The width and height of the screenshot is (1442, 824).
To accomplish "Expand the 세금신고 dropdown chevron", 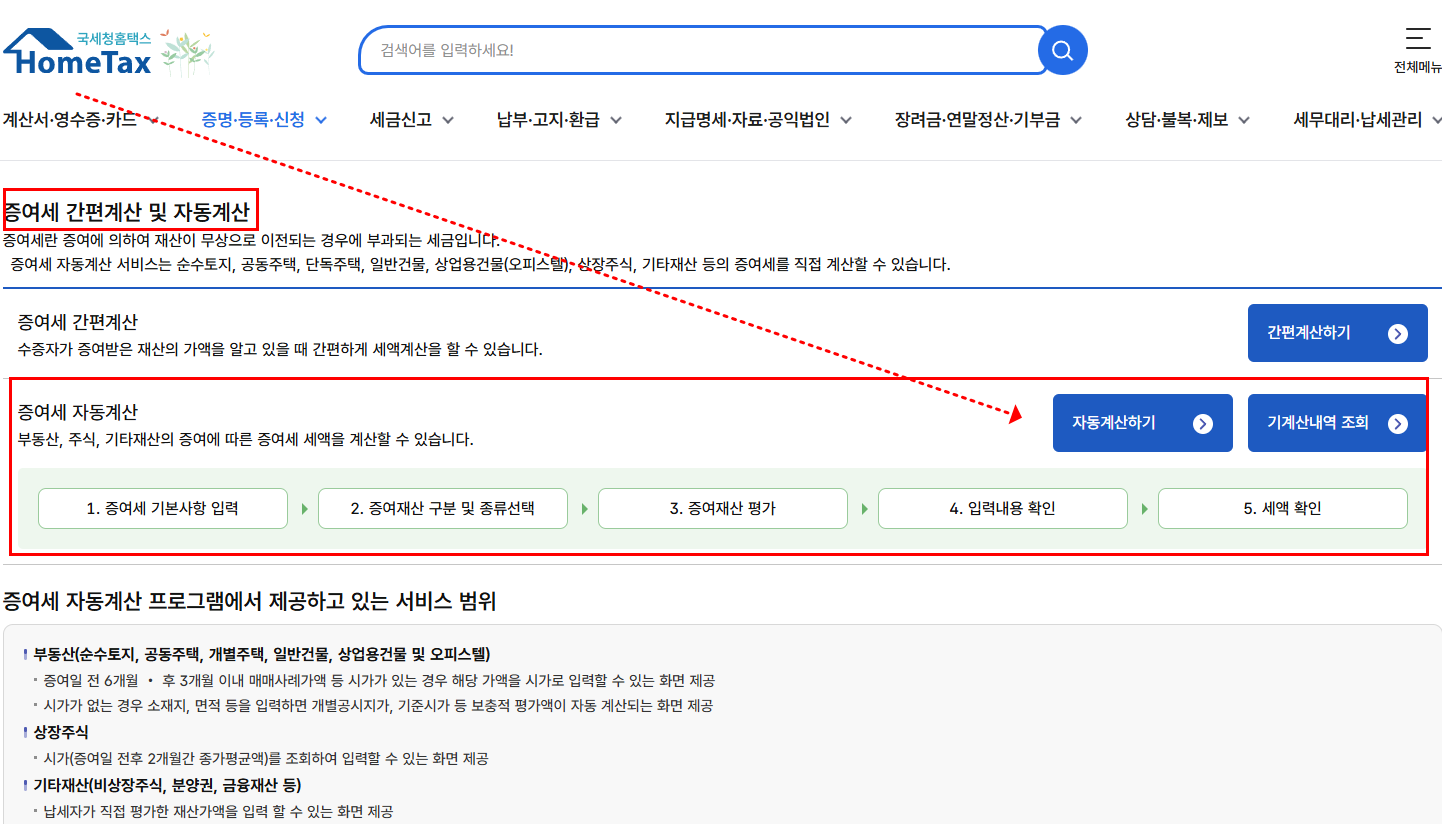I will (x=448, y=118).
